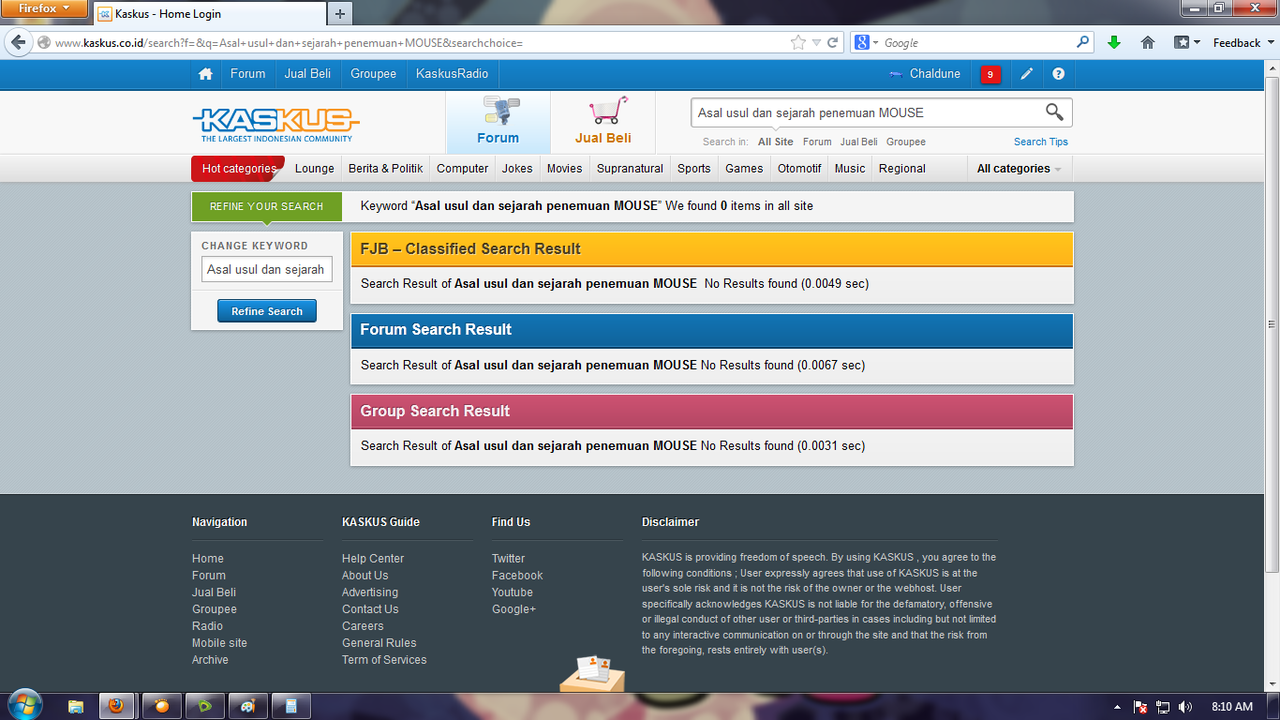Open Term of Services footer link
The image size is (1280, 720).
pos(384,660)
